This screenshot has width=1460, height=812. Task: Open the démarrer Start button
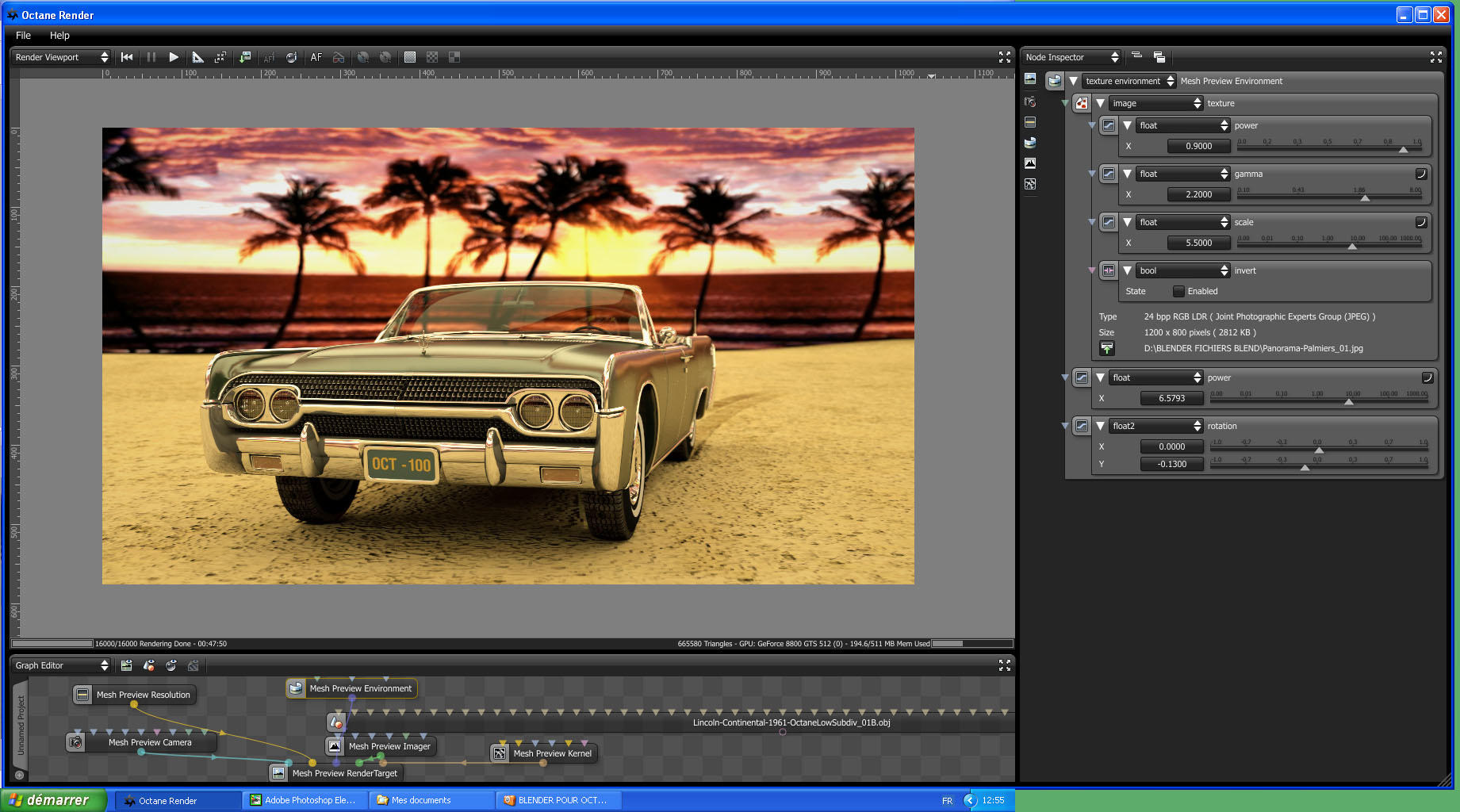click(53, 800)
